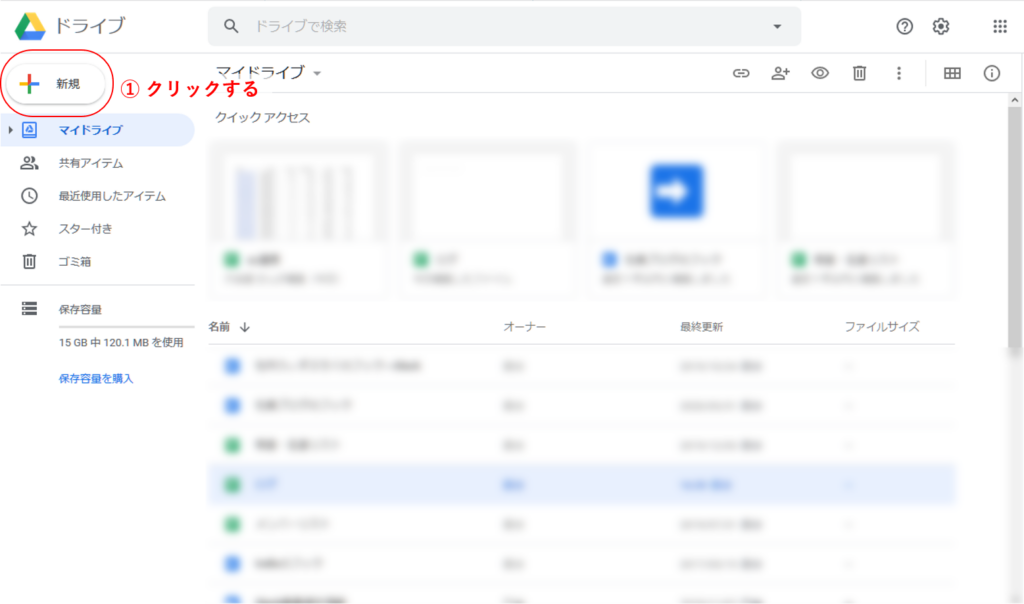Click the get shareable link icon

(x=741, y=73)
